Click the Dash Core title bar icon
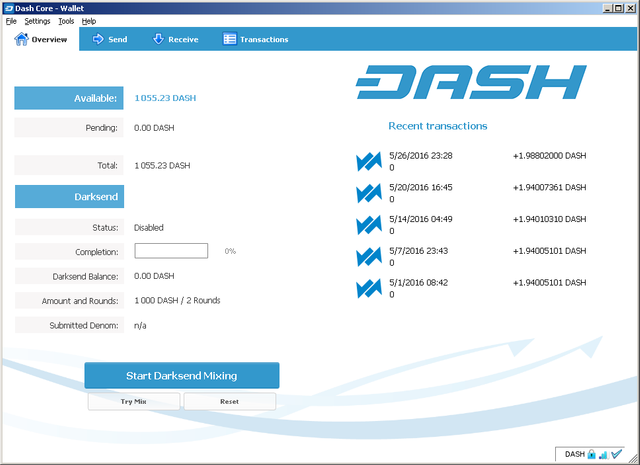 (8, 7)
